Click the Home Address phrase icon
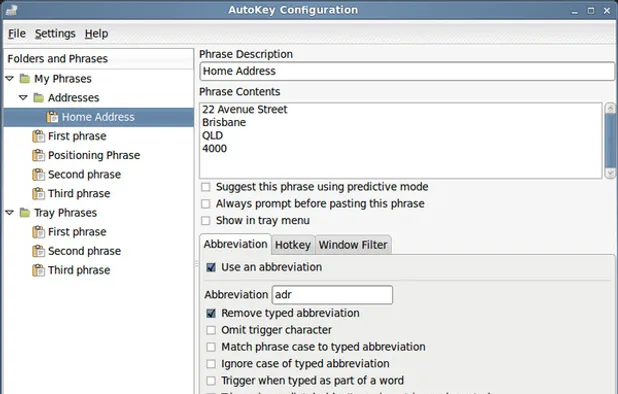618x394 pixels. (x=52, y=117)
